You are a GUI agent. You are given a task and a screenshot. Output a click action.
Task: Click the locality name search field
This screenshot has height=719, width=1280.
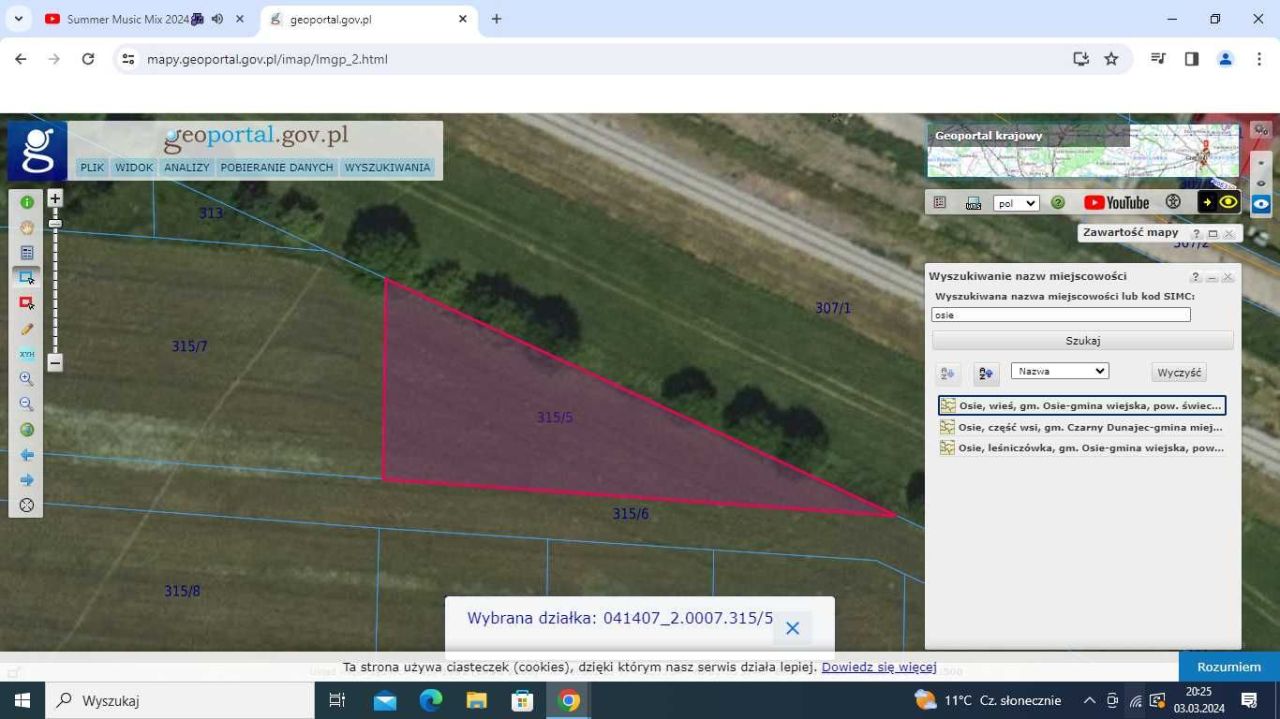(1060, 315)
